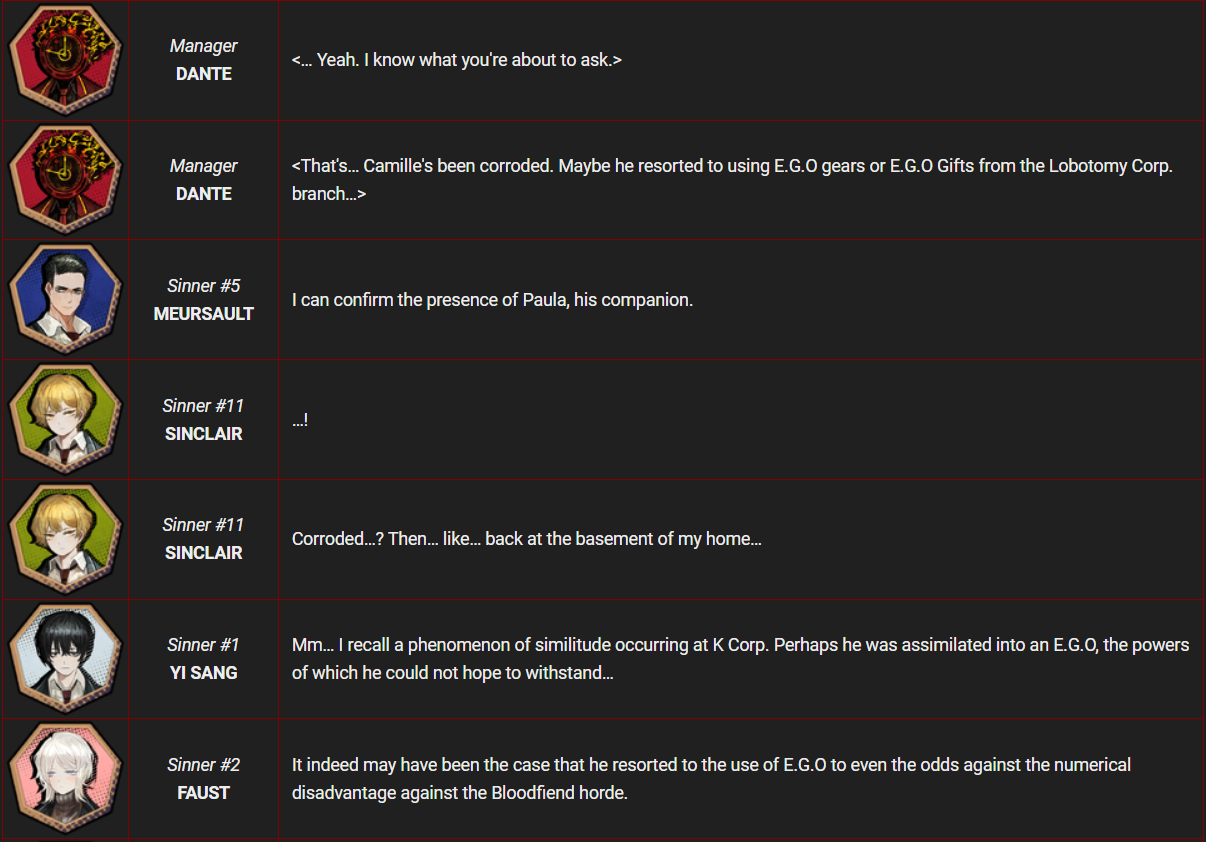Click "Sinner #11 SINCLAIR" label beside the "…!" line
The height and width of the screenshot is (842, 1206).
pyautogui.click(x=204, y=419)
